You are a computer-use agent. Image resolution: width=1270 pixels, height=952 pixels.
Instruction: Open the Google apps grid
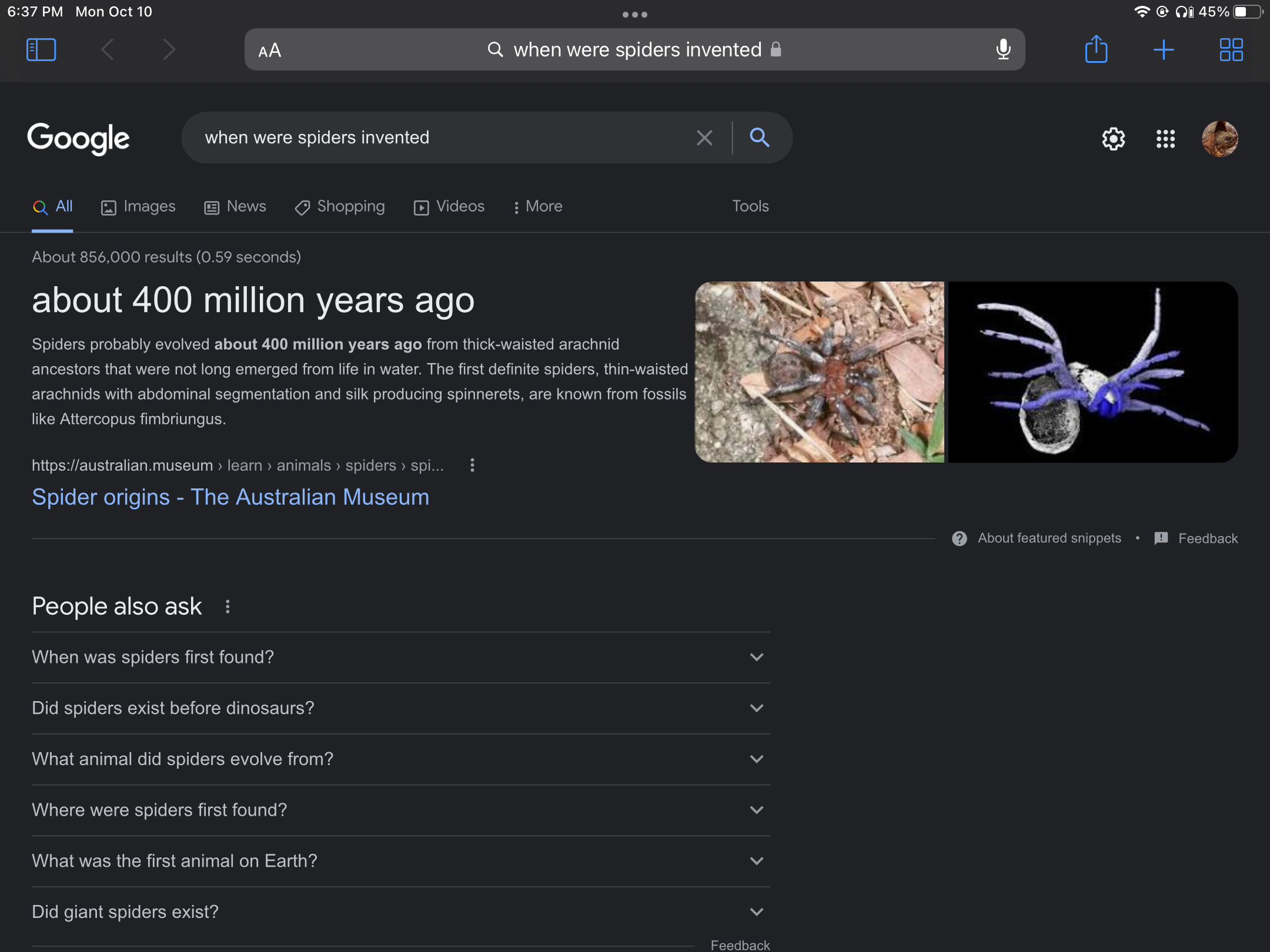pos(1165,139)
